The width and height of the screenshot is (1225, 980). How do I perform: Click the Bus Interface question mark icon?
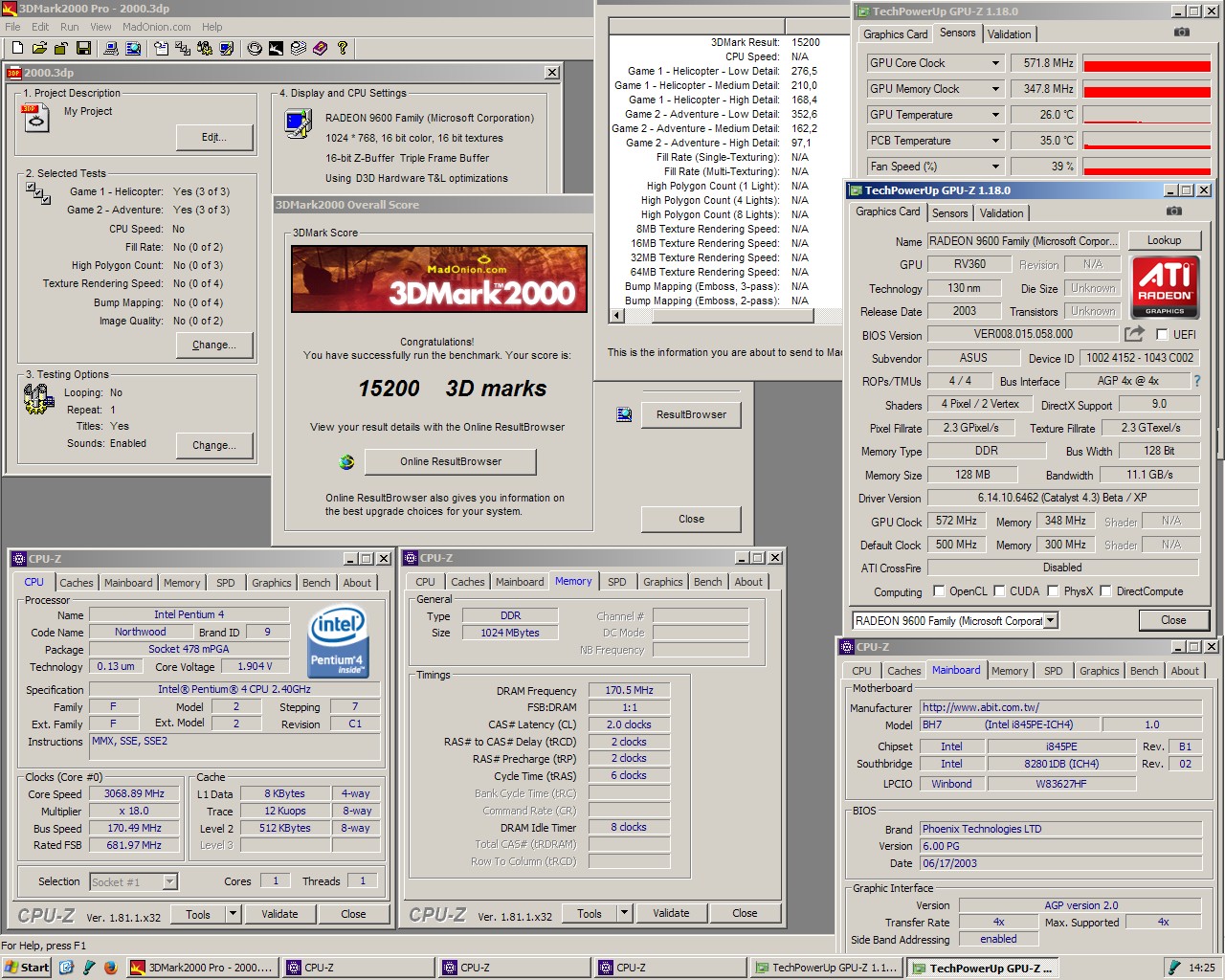(1196, 381)
